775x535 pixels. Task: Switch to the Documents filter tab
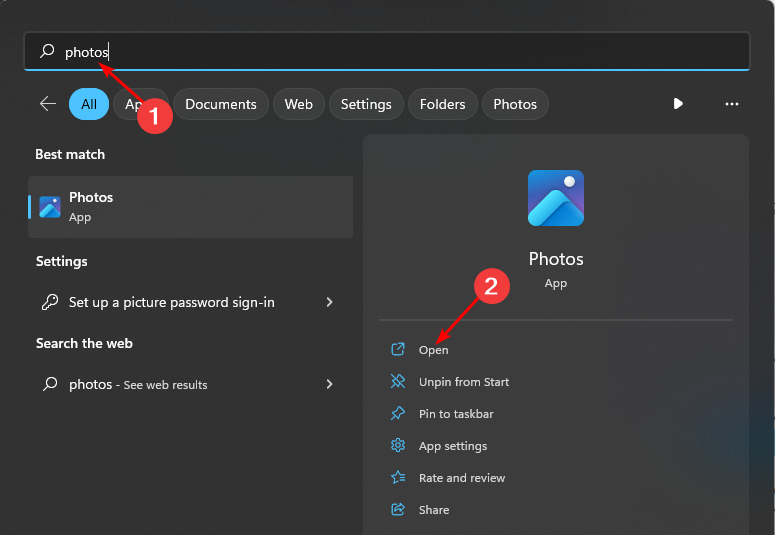click(x=221, y=104)
